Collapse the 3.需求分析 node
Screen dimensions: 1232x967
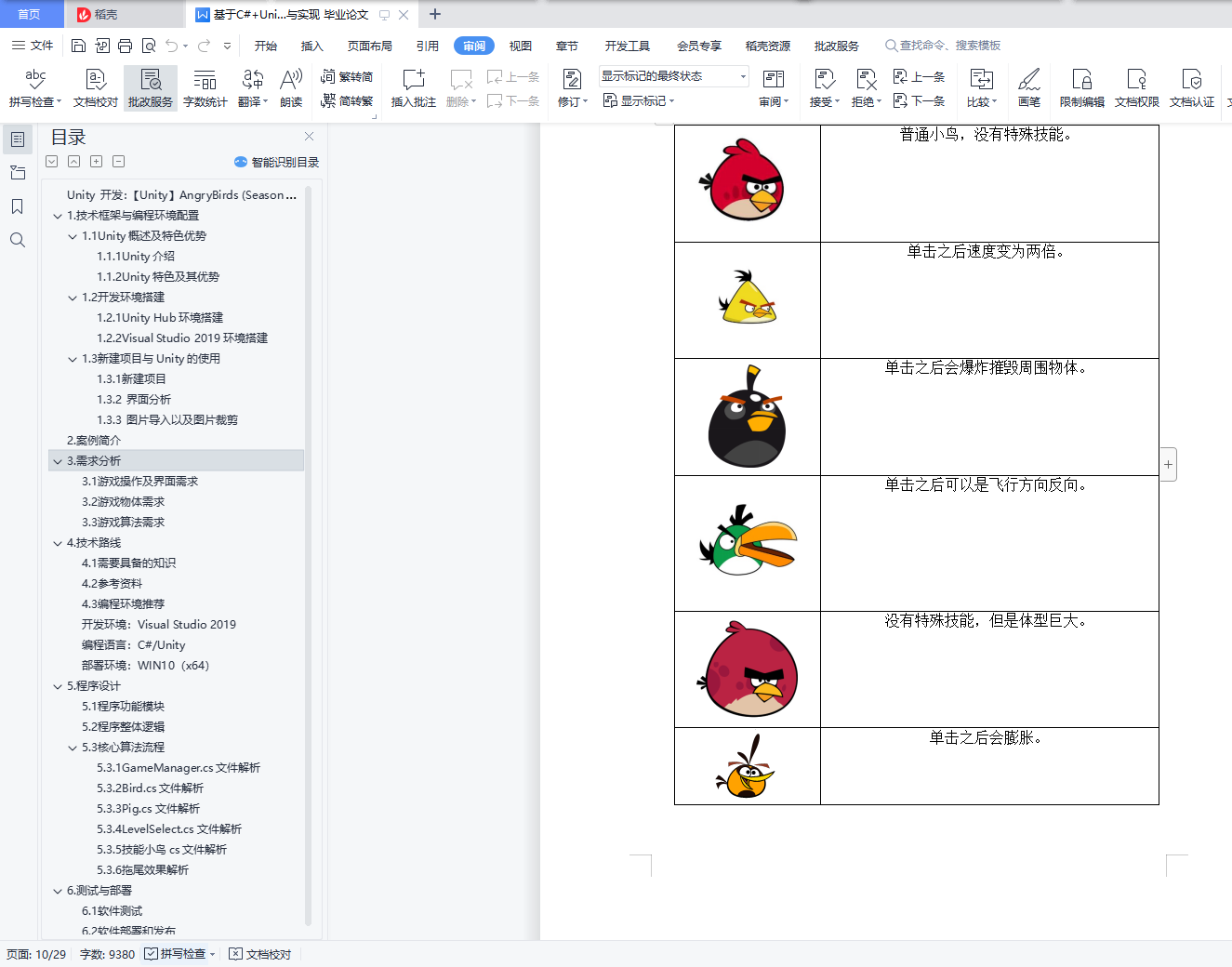tap(58, 461)
